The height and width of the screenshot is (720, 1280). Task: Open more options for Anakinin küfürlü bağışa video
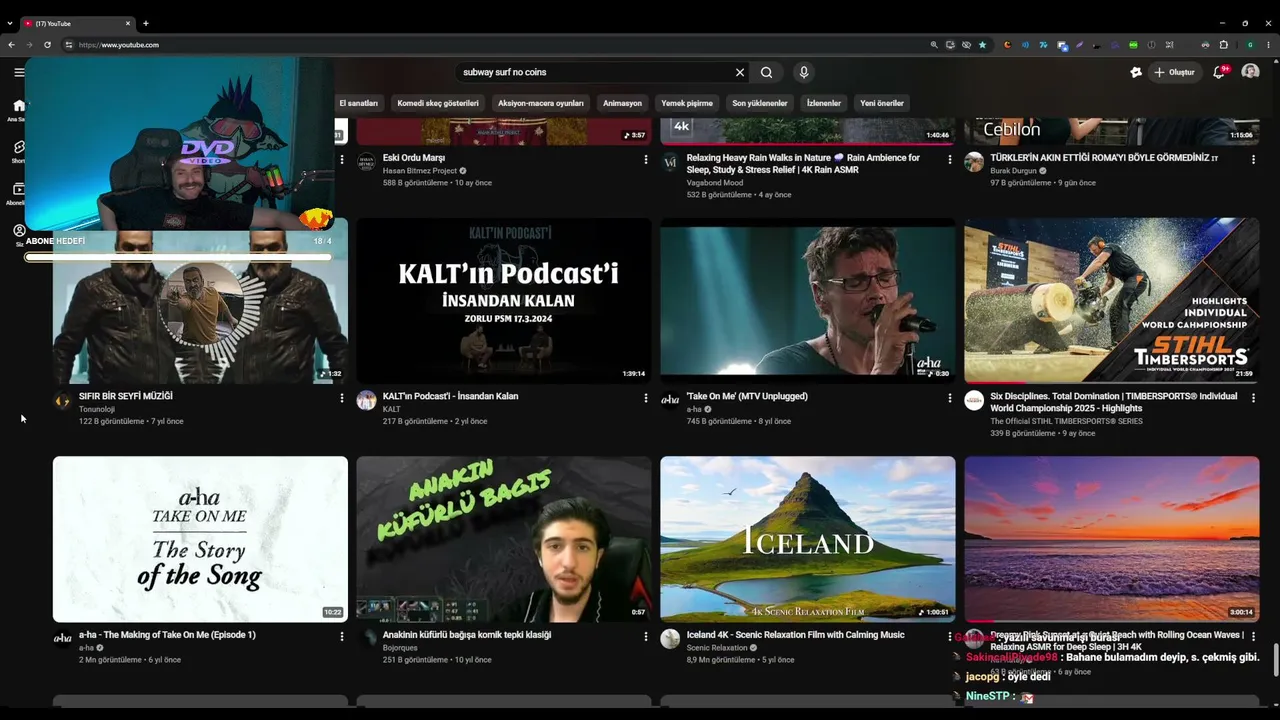coord(646,636)
